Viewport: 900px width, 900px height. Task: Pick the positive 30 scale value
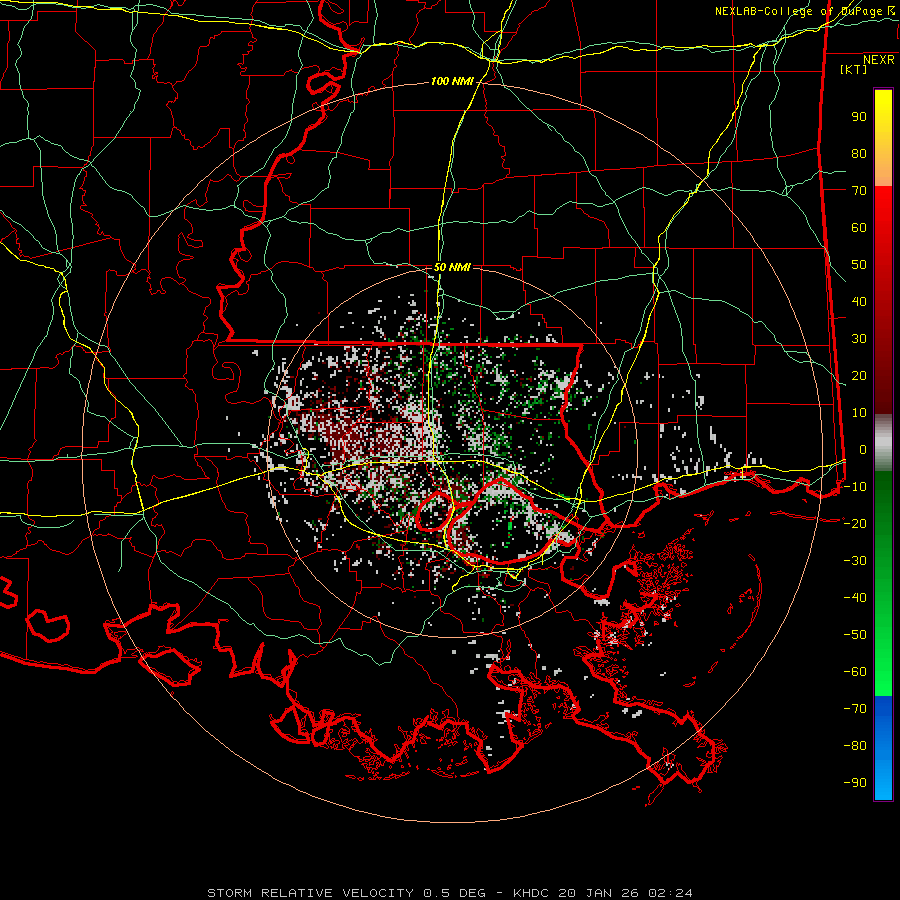coord(859,339)
